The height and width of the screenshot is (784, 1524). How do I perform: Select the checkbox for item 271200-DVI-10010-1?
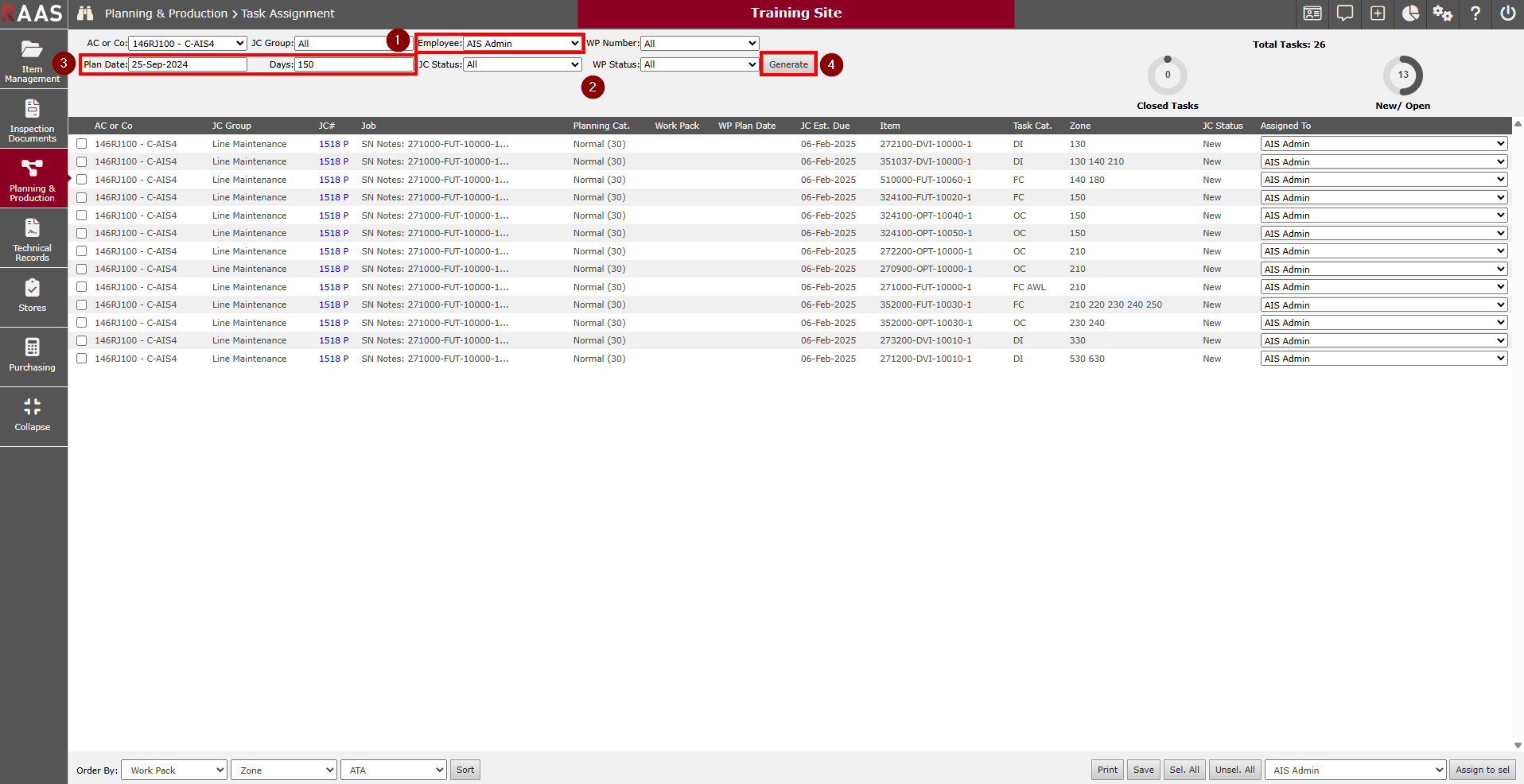pyautogui.click(x=82, y=359)
